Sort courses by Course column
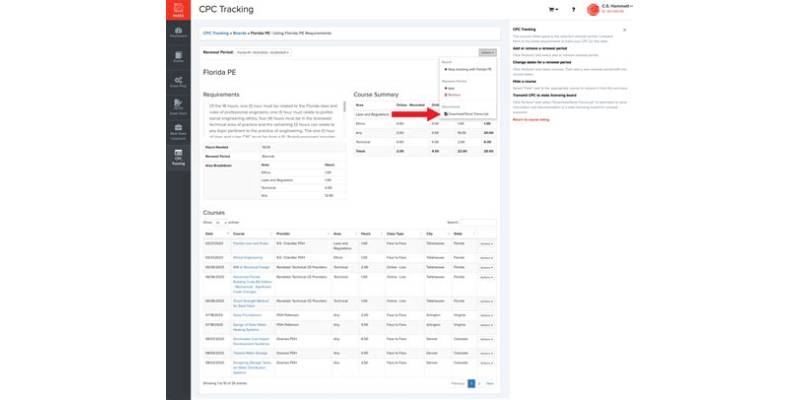This screenshot has height=400, width=800. click(x=252, y=234)
